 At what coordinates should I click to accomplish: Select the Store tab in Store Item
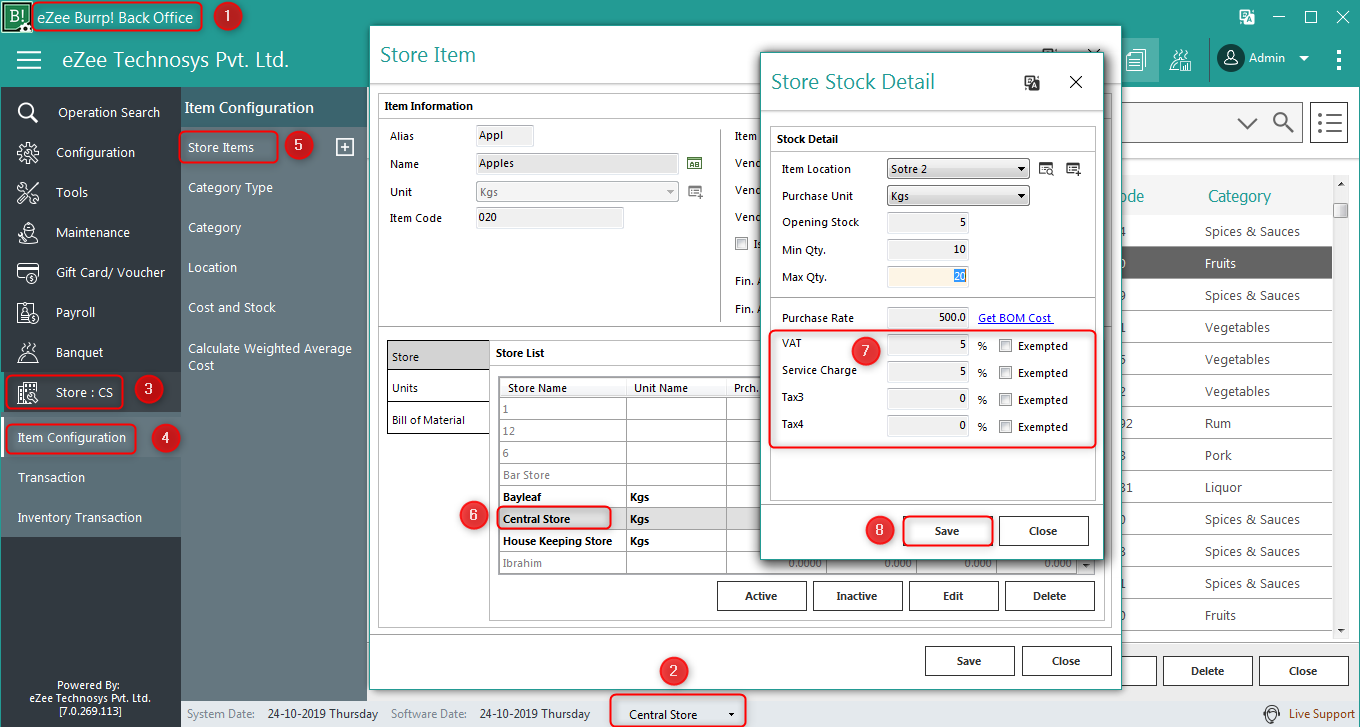438,356
